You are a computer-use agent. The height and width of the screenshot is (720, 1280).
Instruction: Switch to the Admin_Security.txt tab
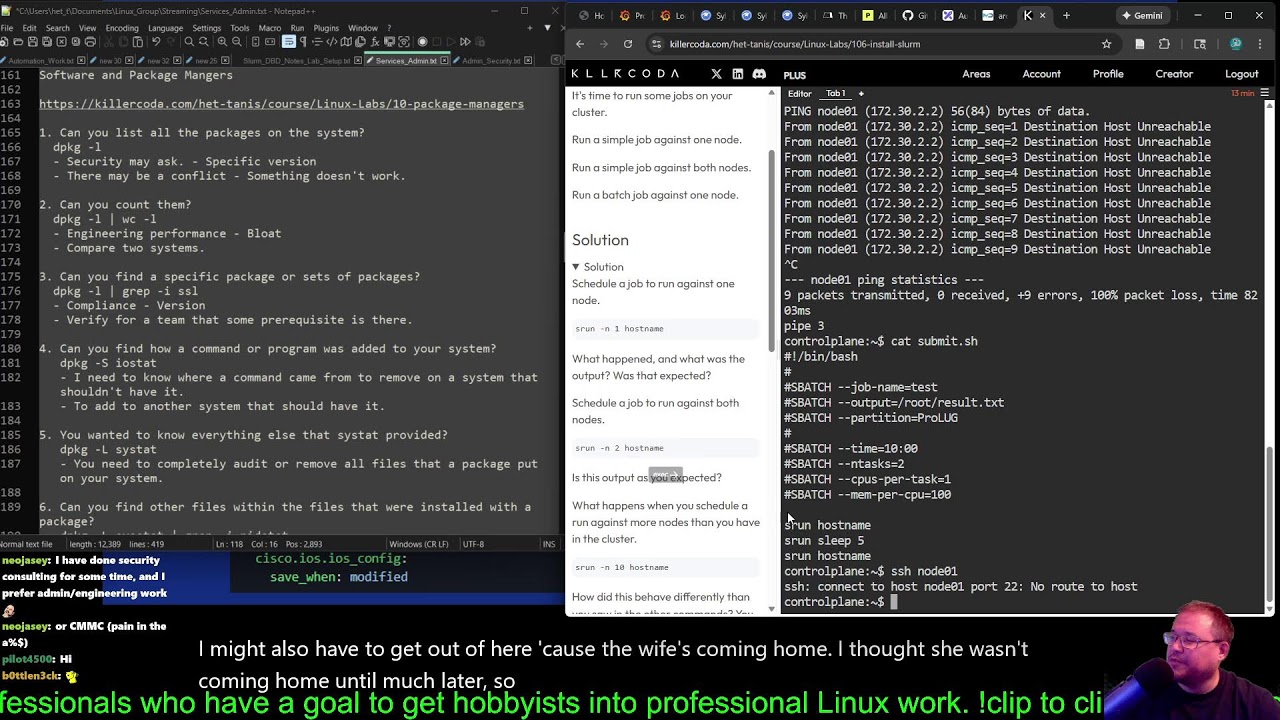[x=492, y=61]
